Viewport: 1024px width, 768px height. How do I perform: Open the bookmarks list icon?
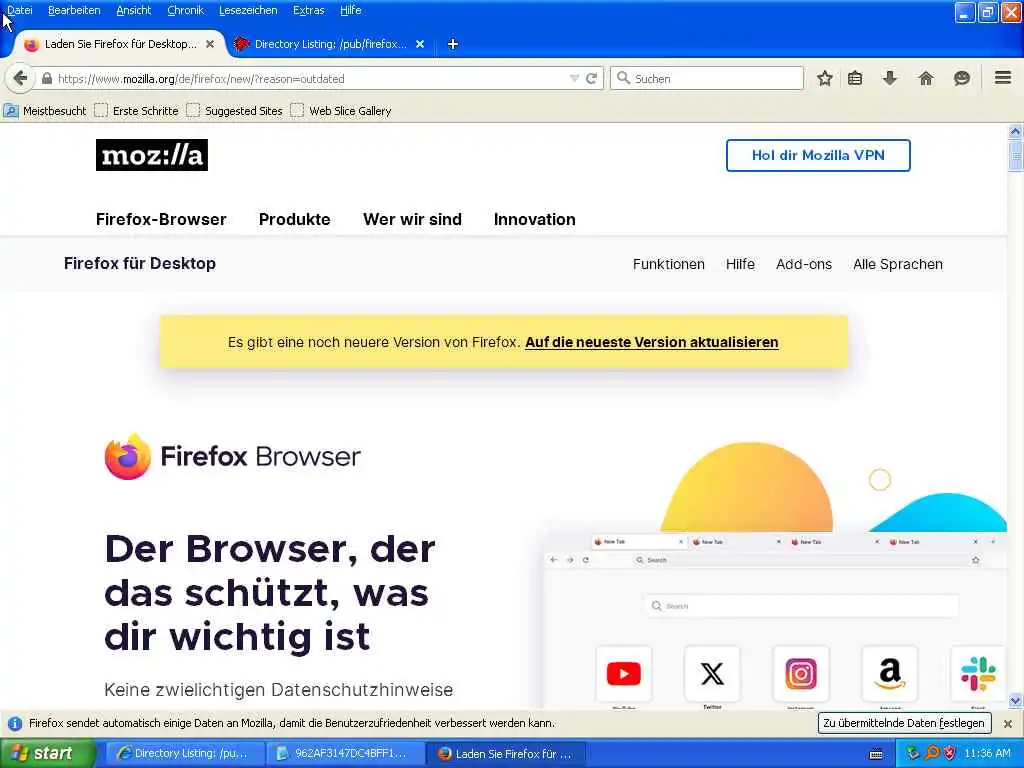point(855,78)
